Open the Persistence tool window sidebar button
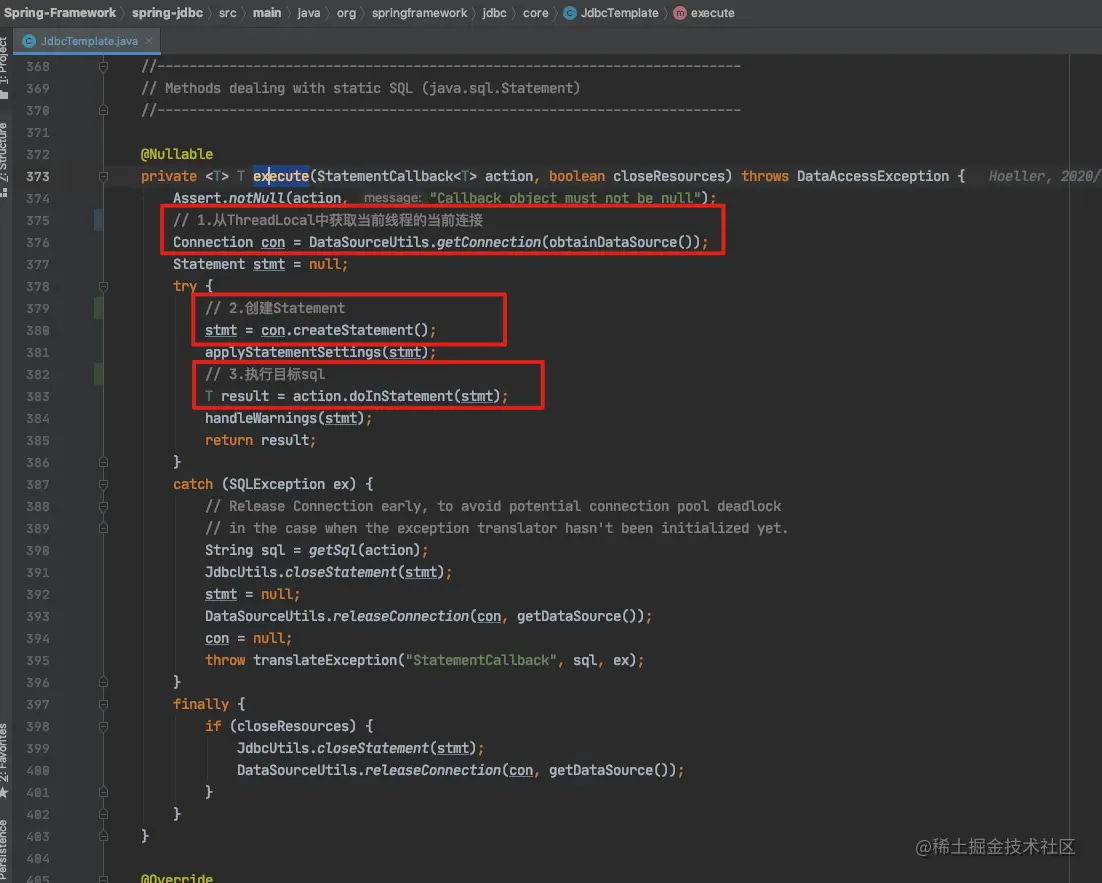This screenshot has width=1102, height=883. tap(5, 851)
